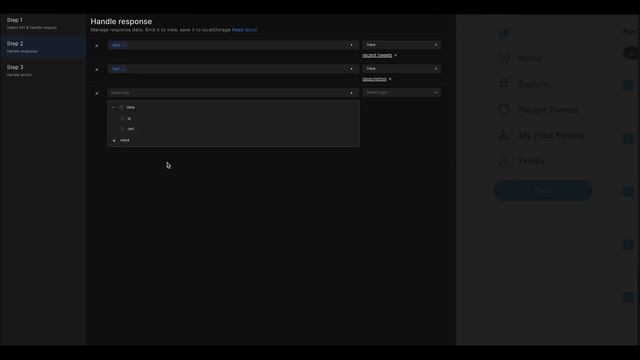The image size is (640, 360).
Task: Click the Explore icon in preview sidebar
Action: pyautogui.click(x=504, y=84)
